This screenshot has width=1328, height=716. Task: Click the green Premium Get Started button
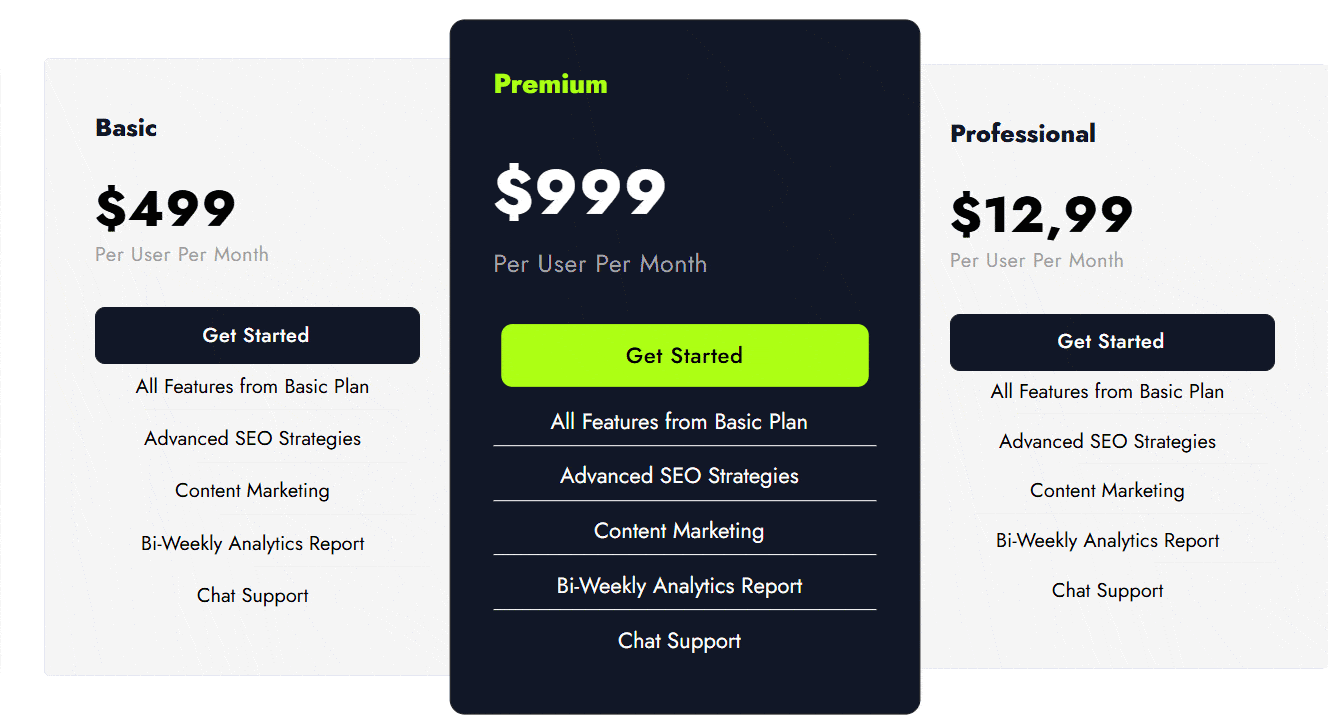click(685, 355)
